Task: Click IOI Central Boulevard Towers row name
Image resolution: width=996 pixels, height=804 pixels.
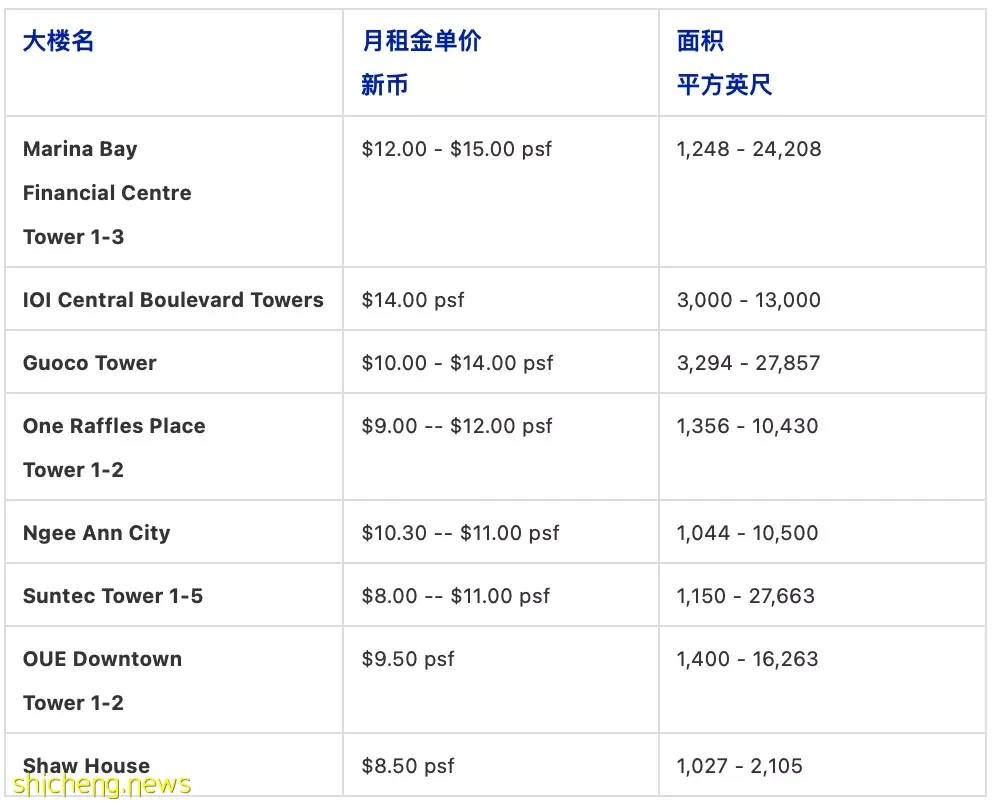Action: [173, 300]
